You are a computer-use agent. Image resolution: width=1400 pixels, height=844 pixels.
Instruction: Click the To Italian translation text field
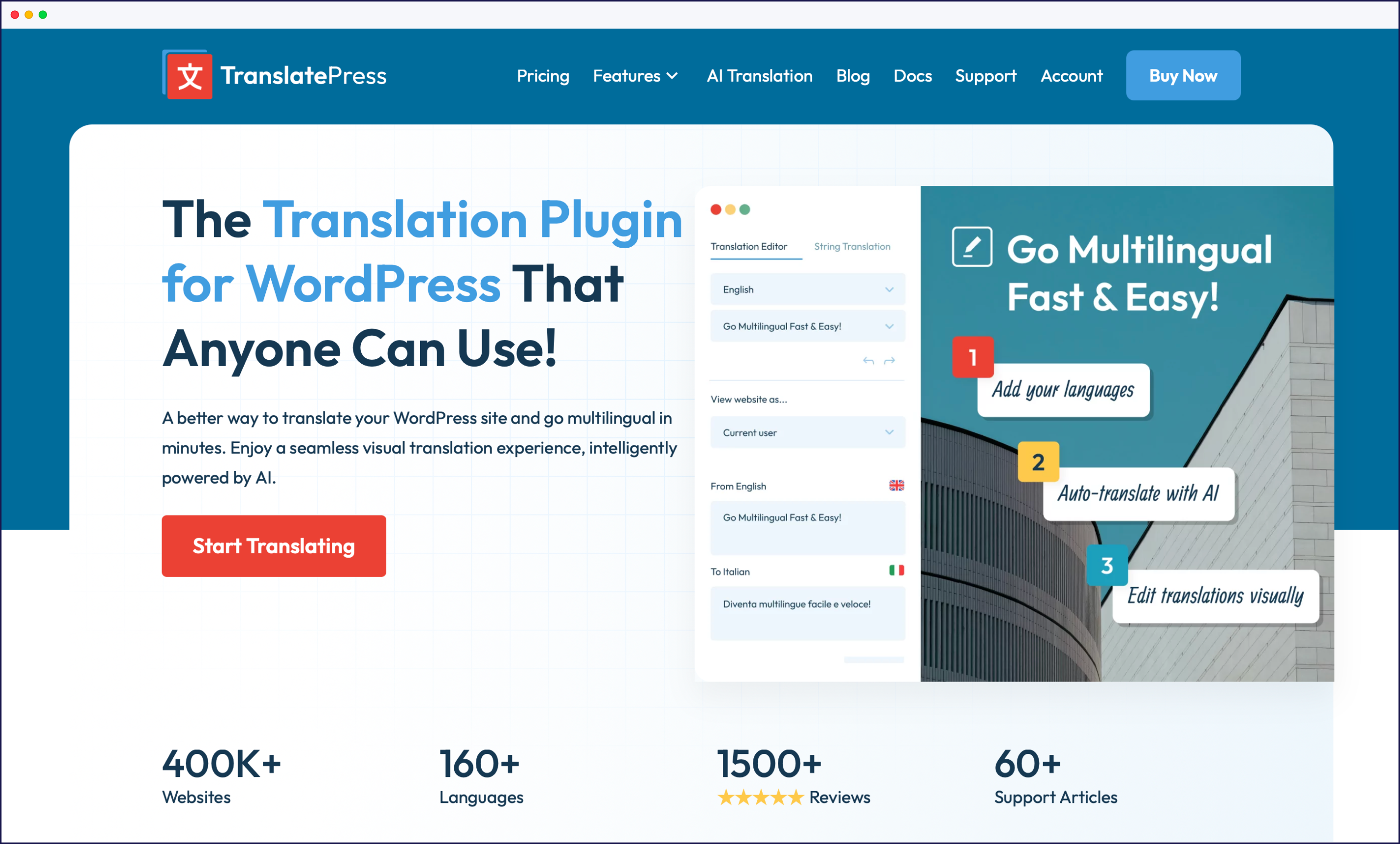point(807,614)
